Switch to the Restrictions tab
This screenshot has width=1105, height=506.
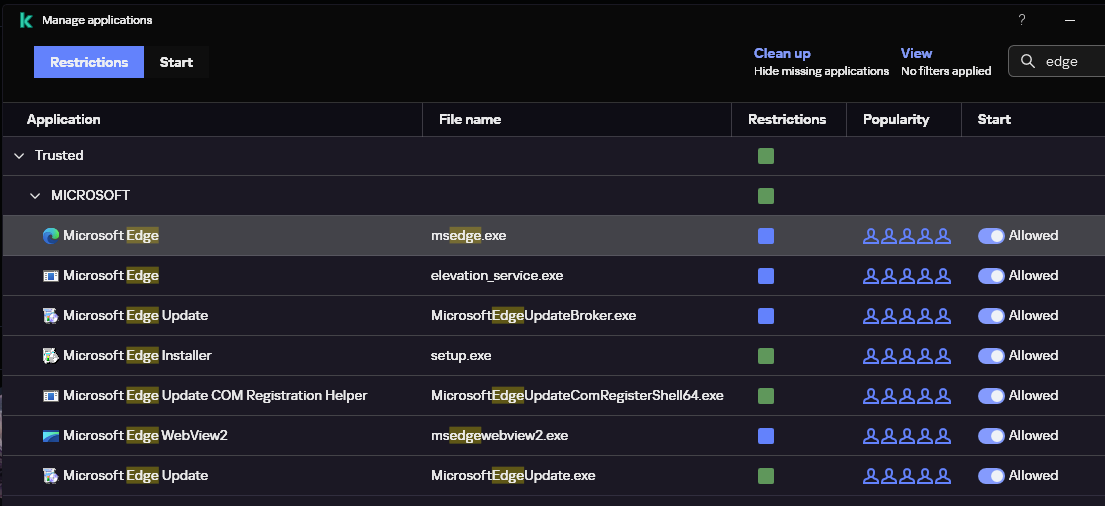point(89,62)
